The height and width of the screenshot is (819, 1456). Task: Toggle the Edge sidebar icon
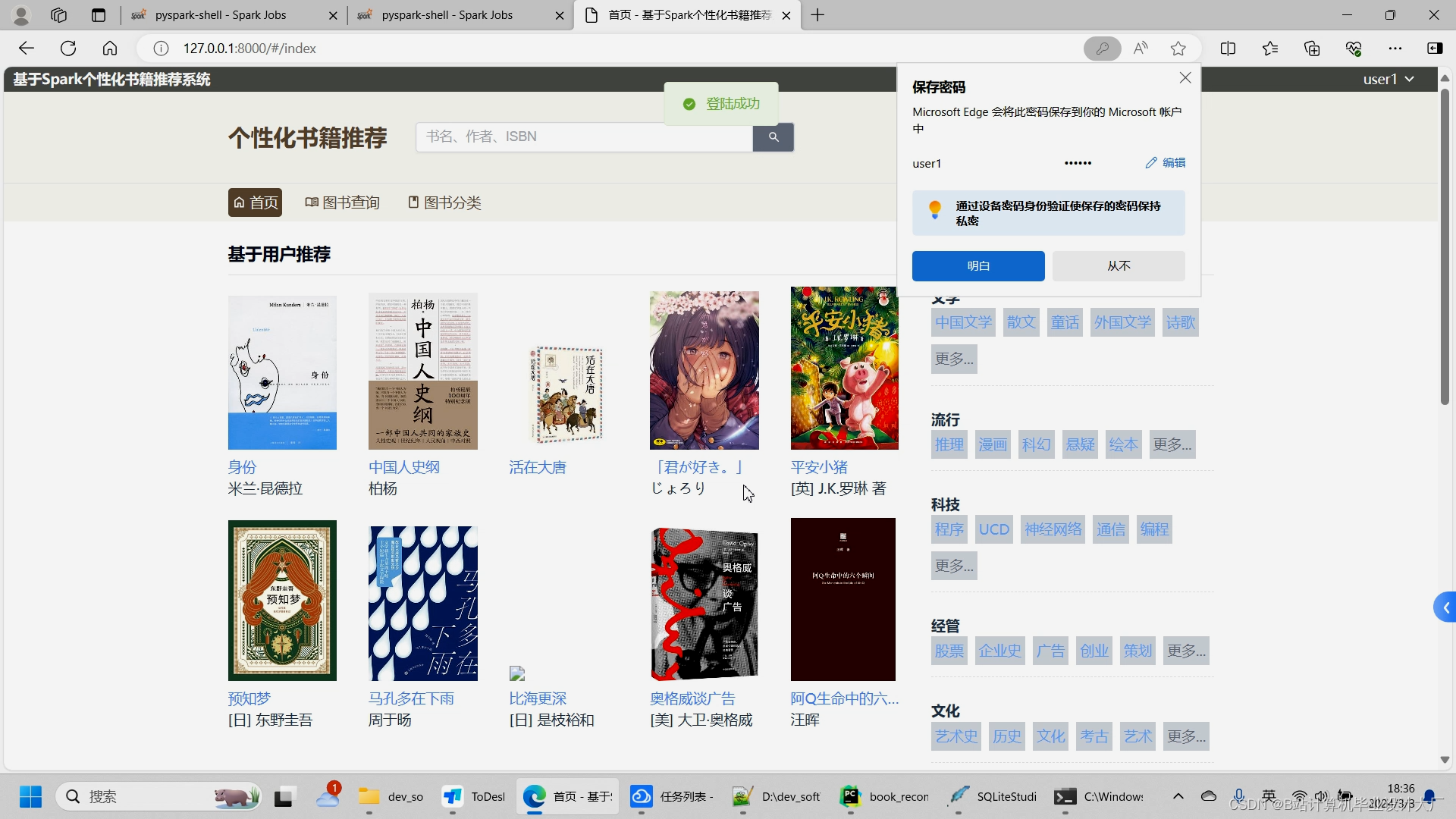pos(1435,49)
